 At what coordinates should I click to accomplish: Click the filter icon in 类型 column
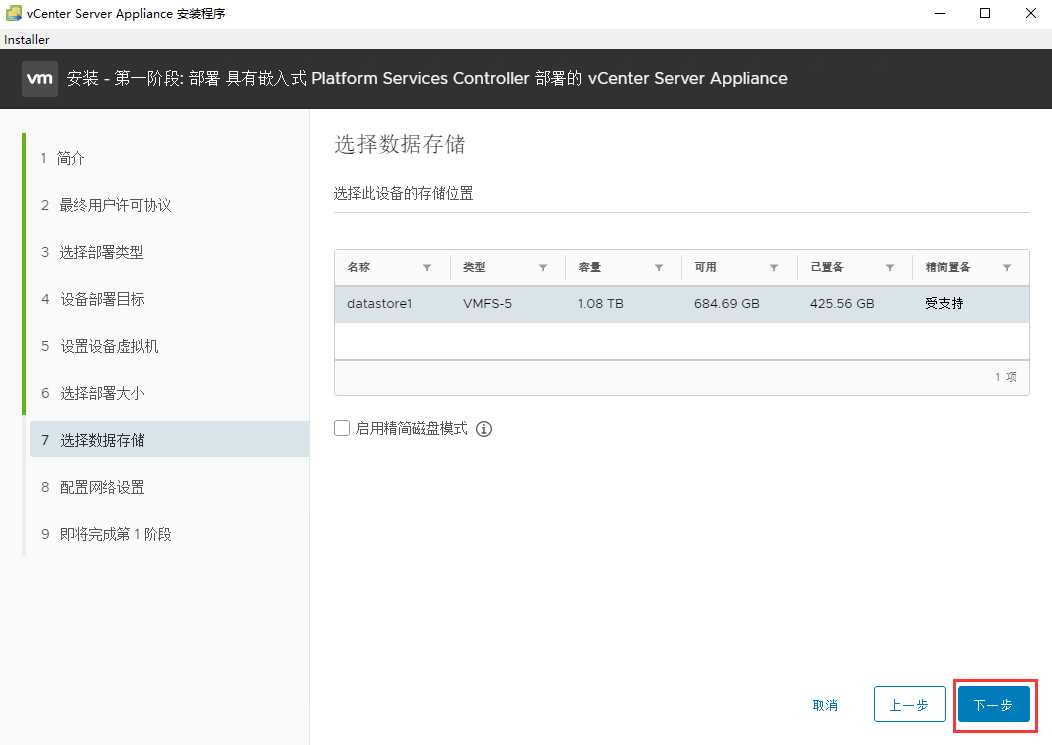pos(543,268)
